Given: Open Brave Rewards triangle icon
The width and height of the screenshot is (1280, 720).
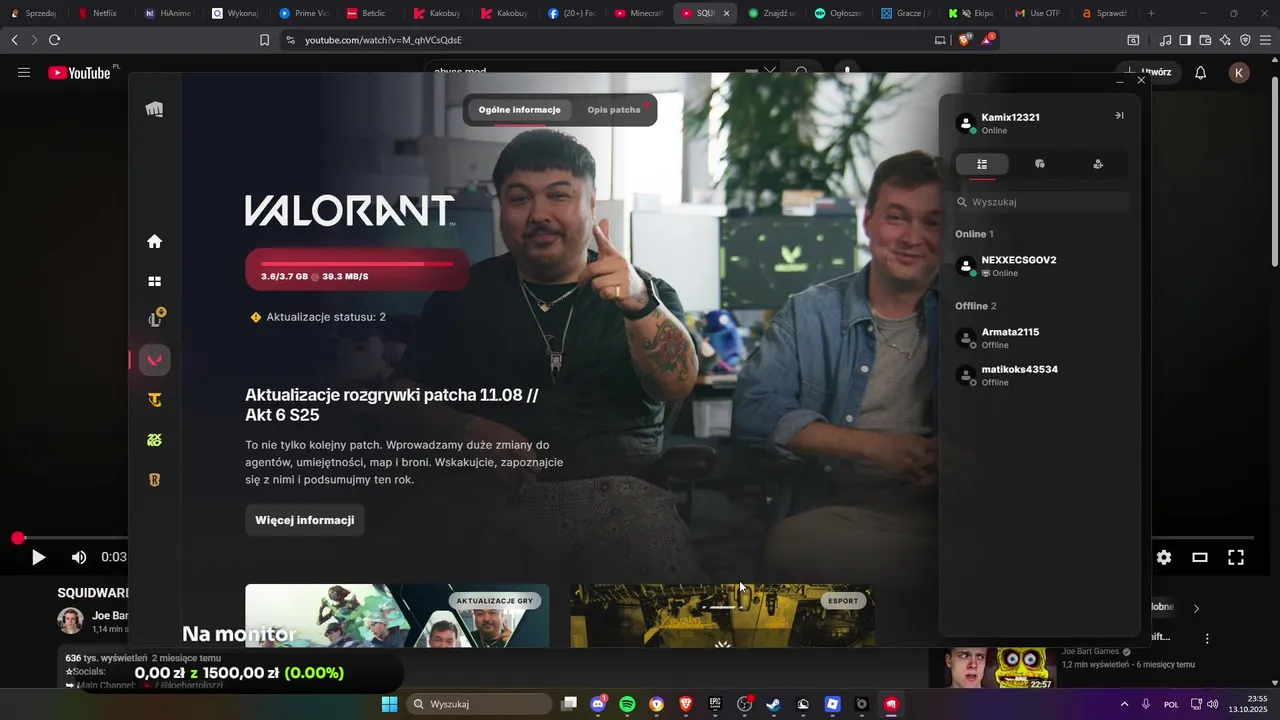Looking at the screenshot, I should click(x=988, y=40).
